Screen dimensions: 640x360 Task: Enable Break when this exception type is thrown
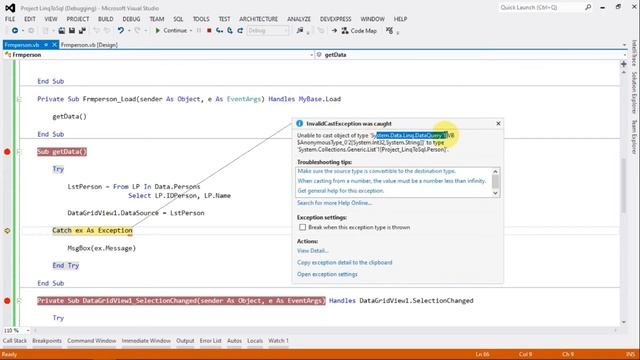[x=302, y=227]
